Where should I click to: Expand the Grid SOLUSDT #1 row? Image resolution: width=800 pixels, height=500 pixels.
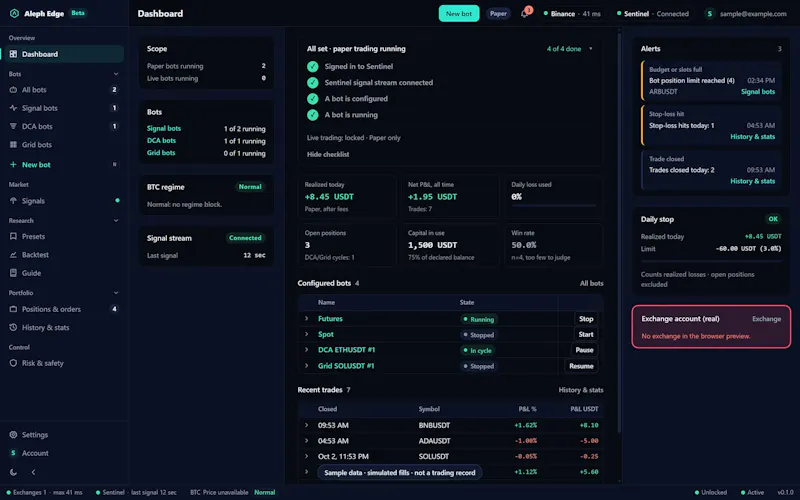pos(306,366)
